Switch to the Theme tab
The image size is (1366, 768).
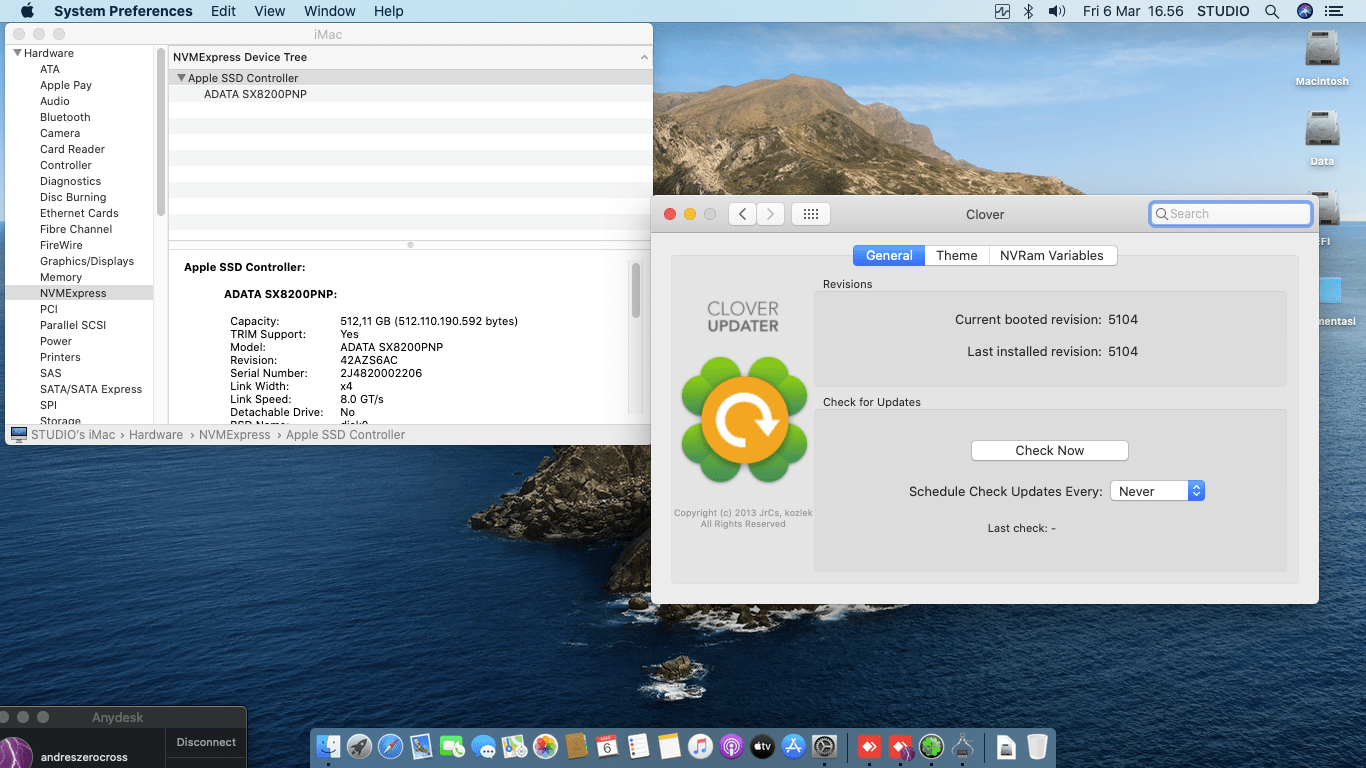957,255
